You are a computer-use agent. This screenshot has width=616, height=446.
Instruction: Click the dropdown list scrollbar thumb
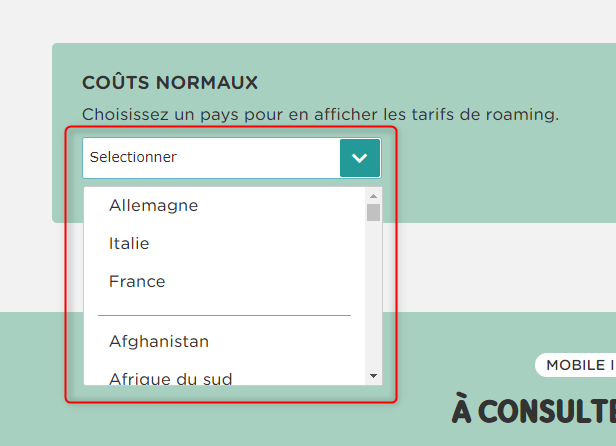(x=374, y=212)
